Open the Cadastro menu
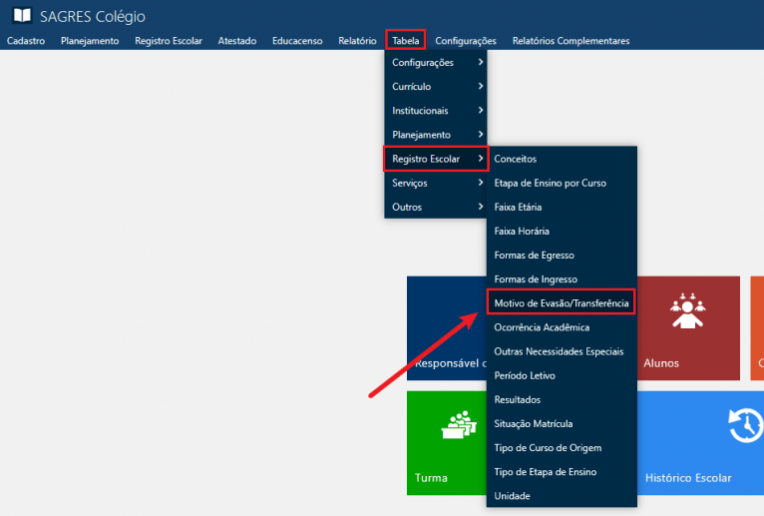This screenshot has height=516, width=764. [x=25, y=41]
